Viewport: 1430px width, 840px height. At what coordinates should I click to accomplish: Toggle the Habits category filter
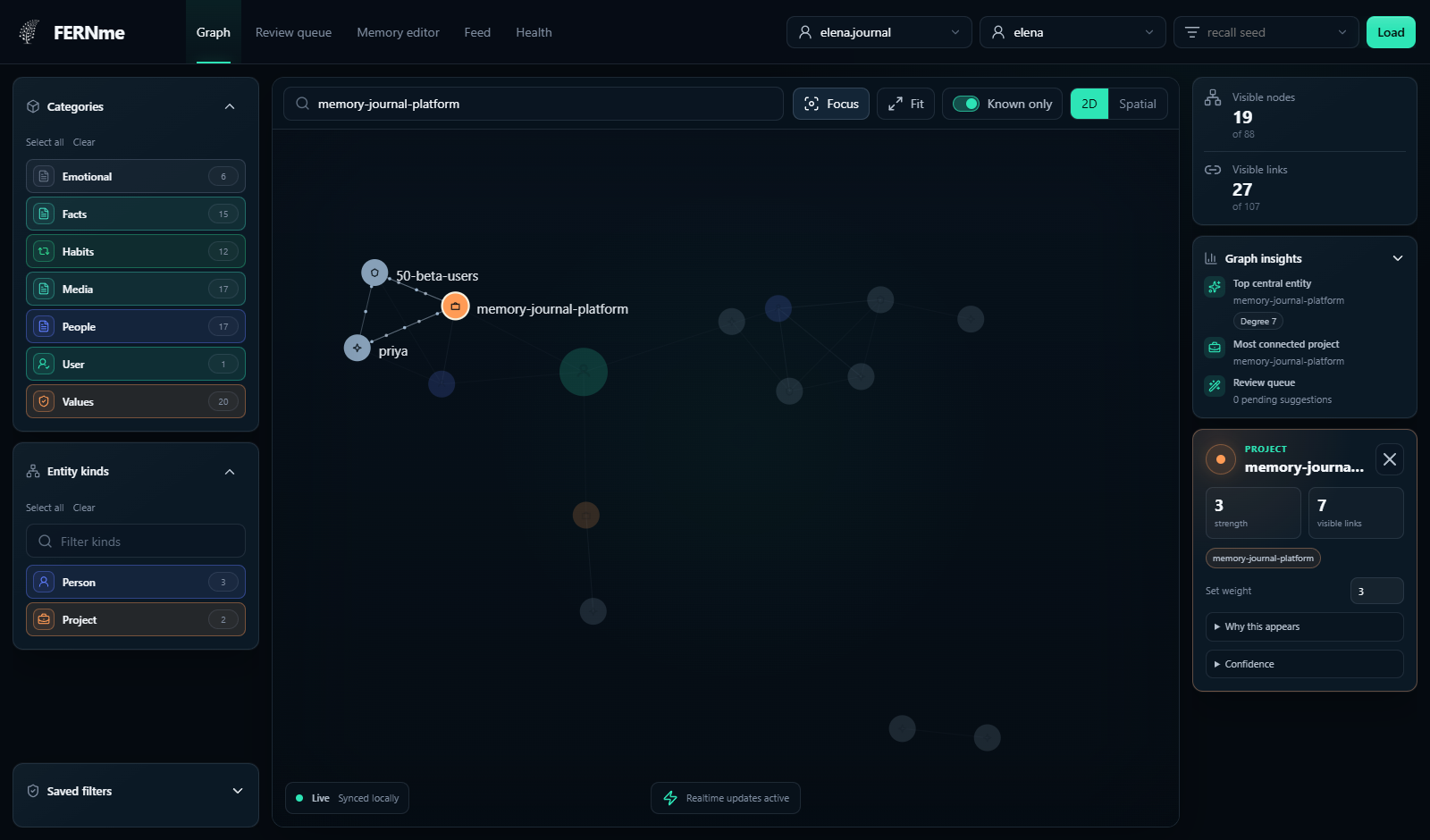(x=136, y=251)
